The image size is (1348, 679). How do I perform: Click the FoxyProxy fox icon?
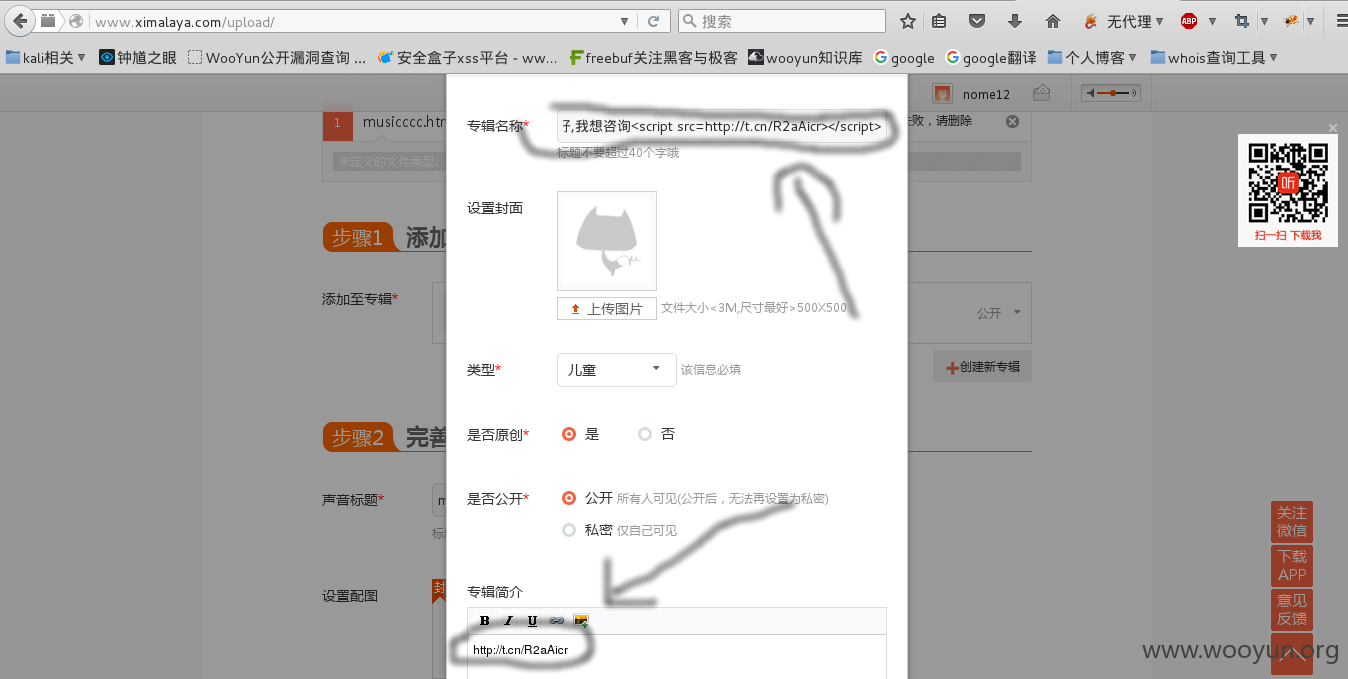click(1090, 21)
